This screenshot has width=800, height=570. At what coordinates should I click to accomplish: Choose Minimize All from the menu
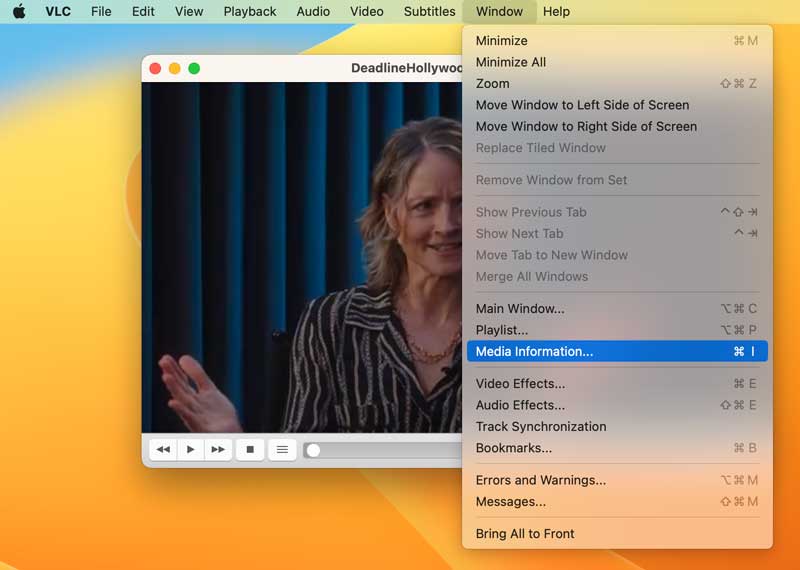point(511,62)
